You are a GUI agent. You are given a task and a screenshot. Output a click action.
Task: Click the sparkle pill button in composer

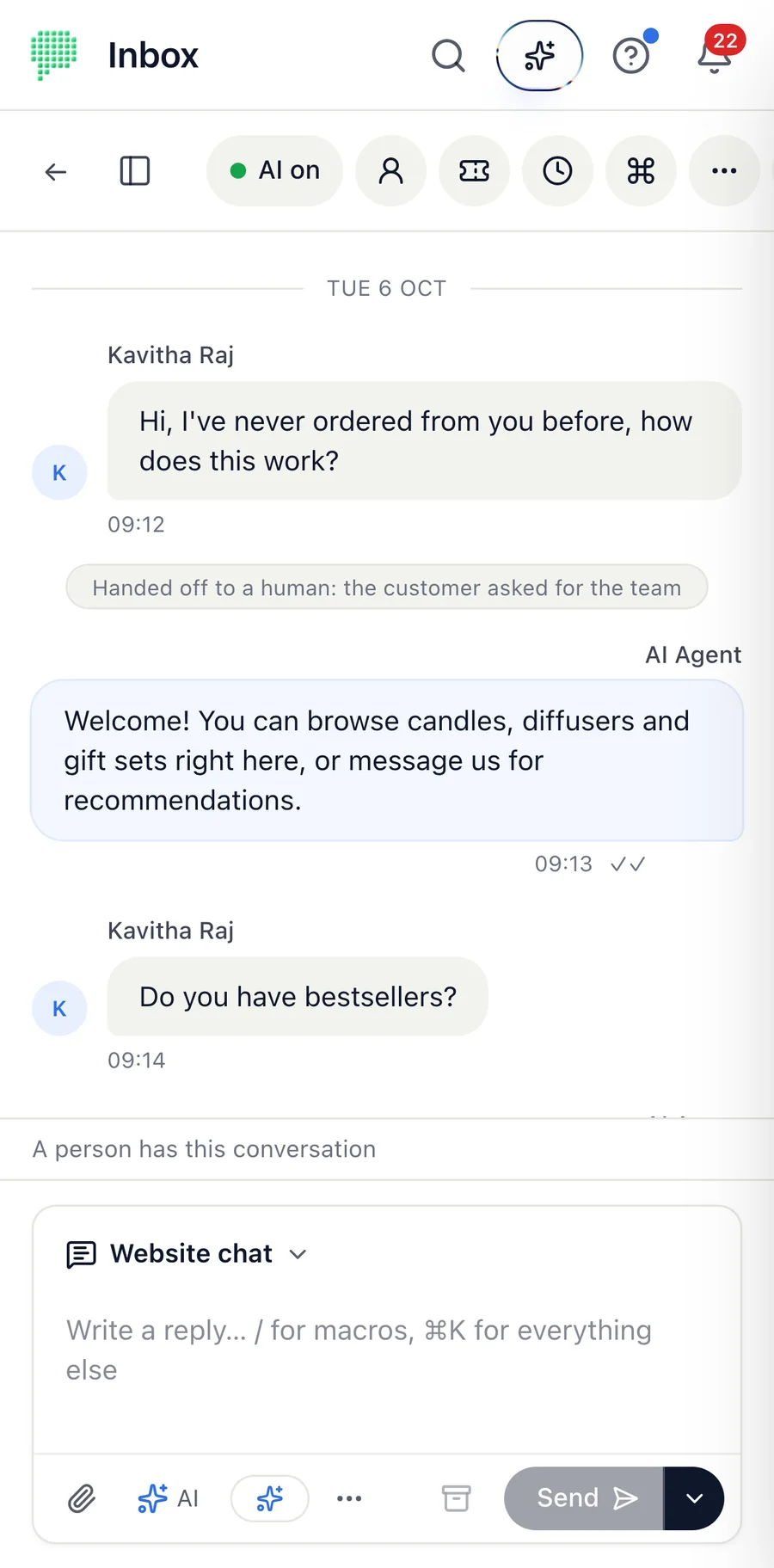[270, 1498]
